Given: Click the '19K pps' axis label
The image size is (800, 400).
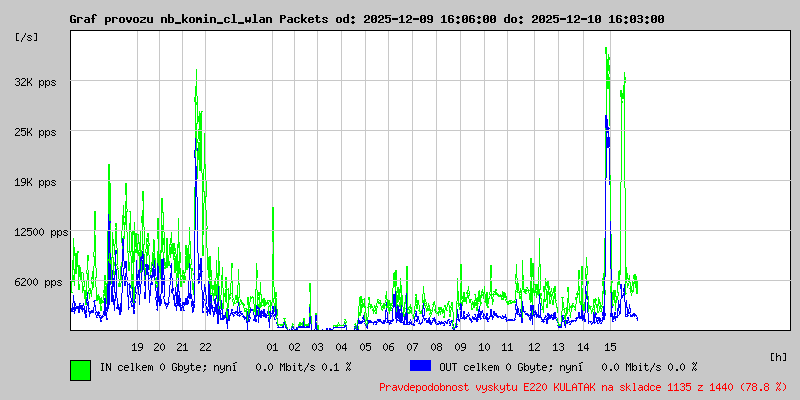Looking at the screenshot, I should click(36, 183).
